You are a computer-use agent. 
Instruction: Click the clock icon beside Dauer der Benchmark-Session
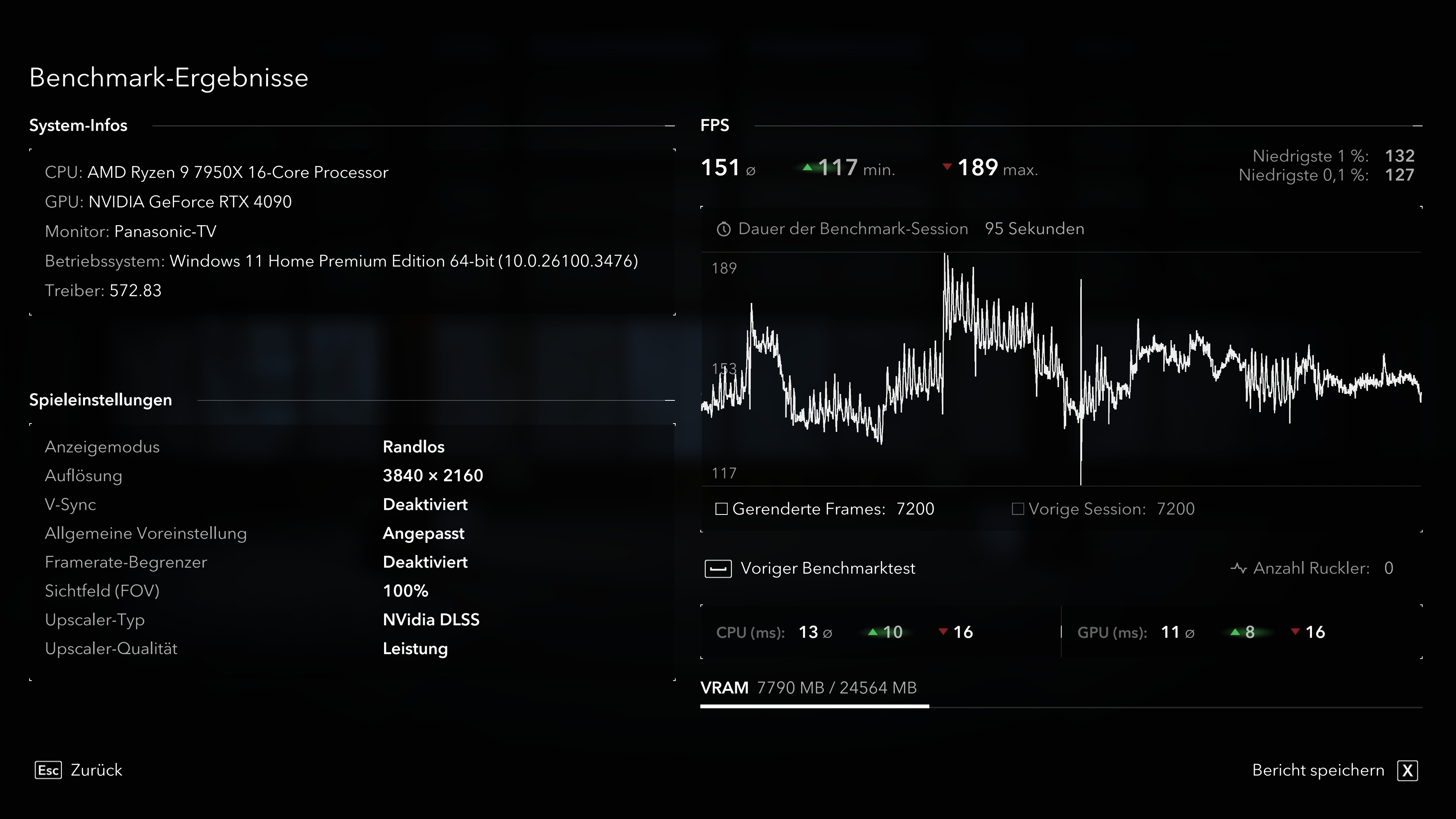pyautogui.click(x=723, y=229)
